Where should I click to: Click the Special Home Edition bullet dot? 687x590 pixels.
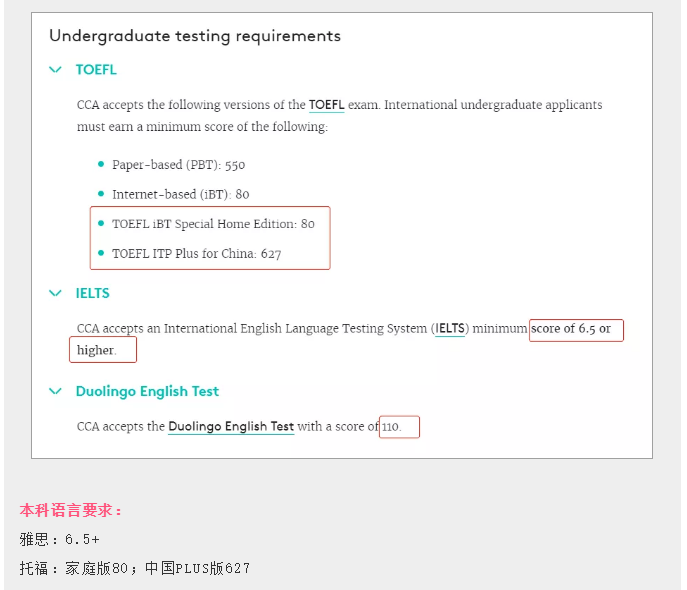101,223
